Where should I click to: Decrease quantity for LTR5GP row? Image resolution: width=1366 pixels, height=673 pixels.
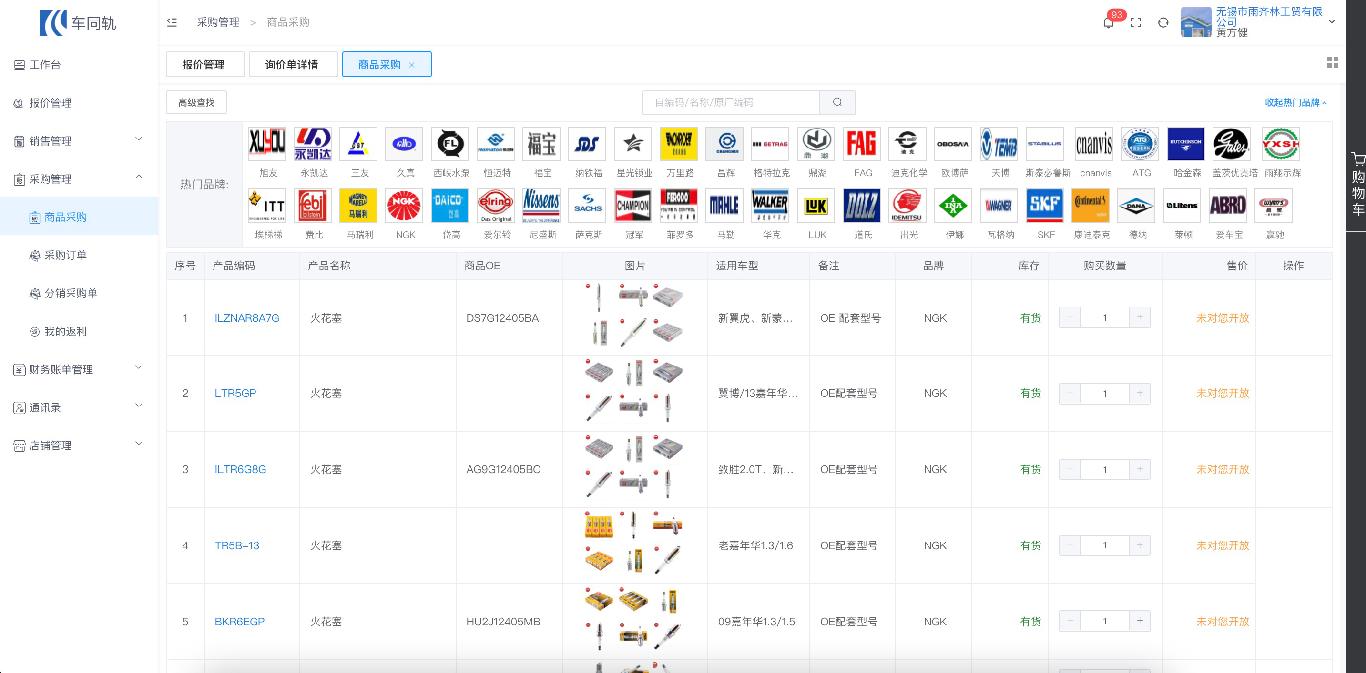tap(1070, 393)
